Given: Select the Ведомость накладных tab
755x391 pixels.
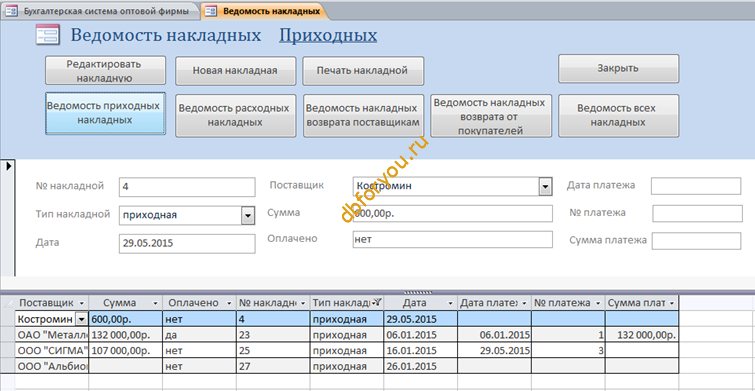Looking at the screenshot, I should point(265,12).
